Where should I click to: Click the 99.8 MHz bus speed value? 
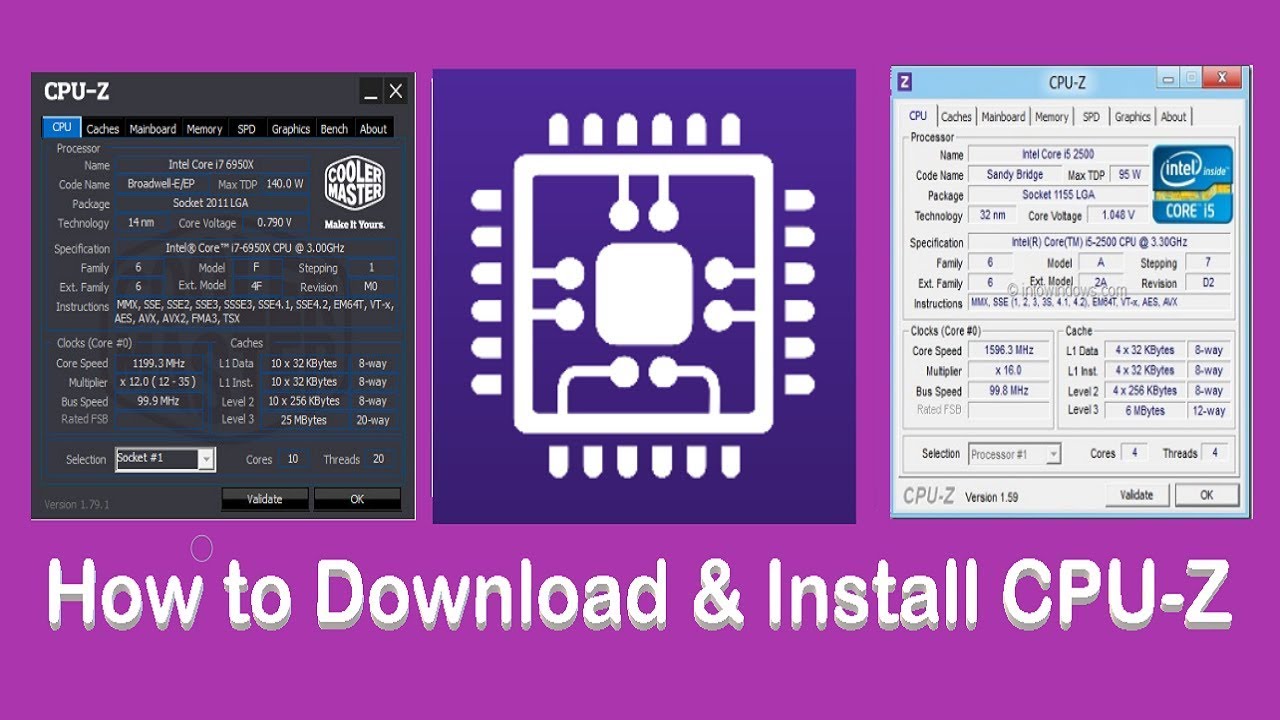point(1009,391)
